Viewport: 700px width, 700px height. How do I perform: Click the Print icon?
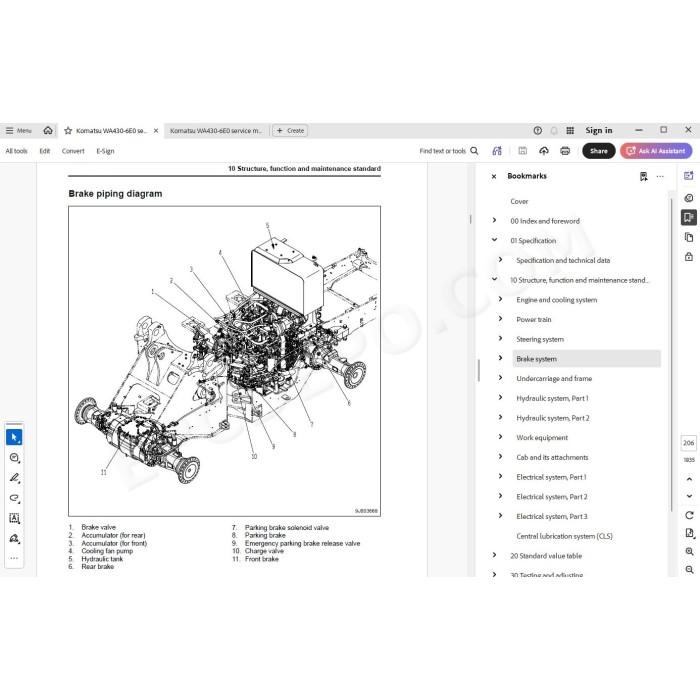[x=565, y=151]
